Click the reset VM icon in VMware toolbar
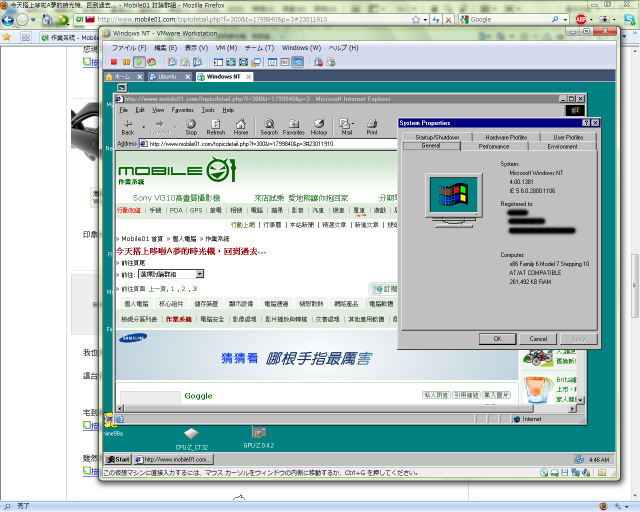 click(152, 62)
